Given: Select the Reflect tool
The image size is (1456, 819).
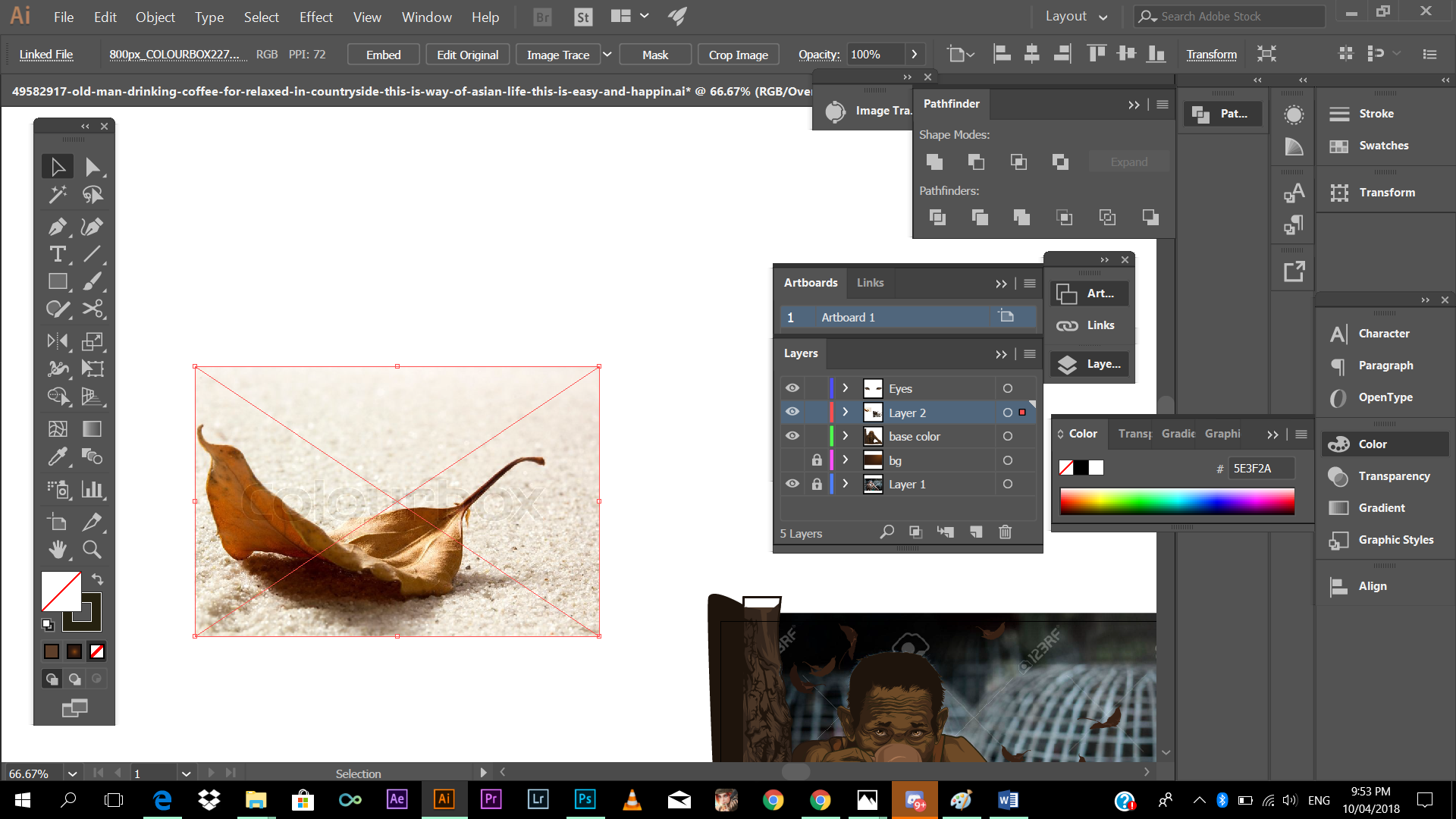Looking at the screenshot, I should [x=58, y=340].
